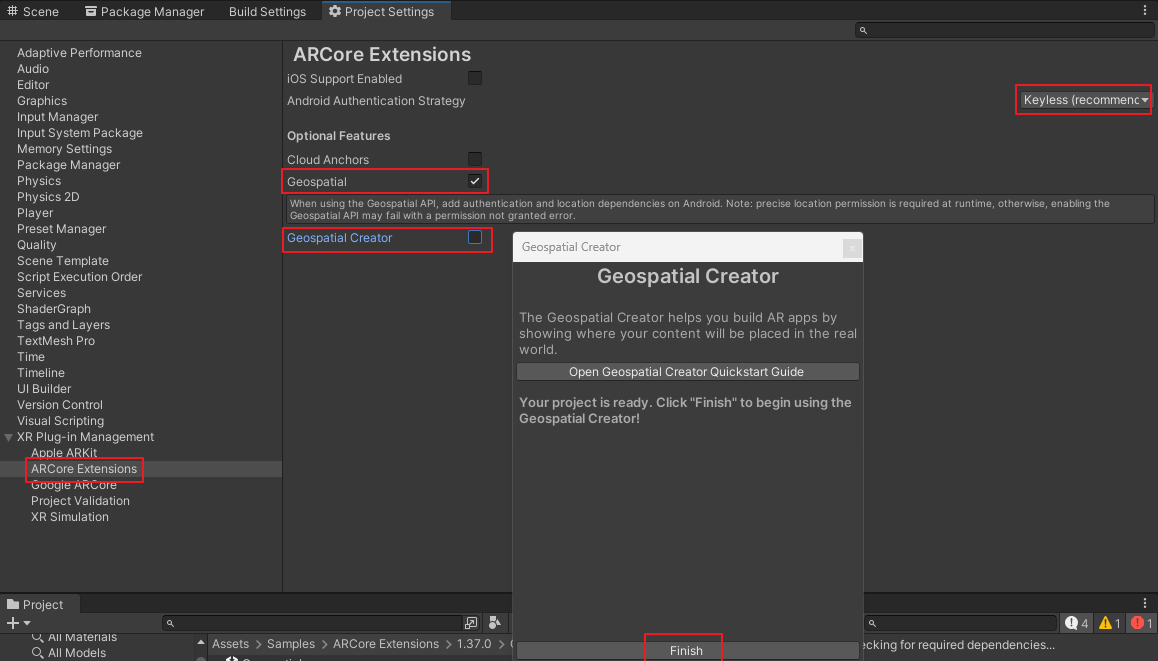Collapse the XR Plug-in Management tree section
Screen dimensions: 1158x661
click(x=9, y=437)
